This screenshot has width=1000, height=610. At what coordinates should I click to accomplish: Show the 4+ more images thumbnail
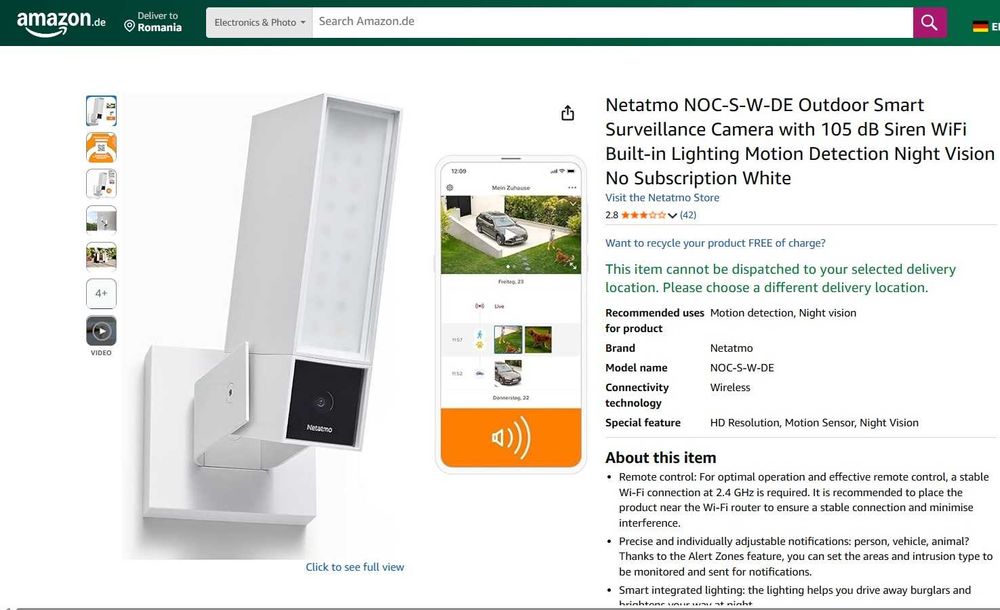click(101, 294)
